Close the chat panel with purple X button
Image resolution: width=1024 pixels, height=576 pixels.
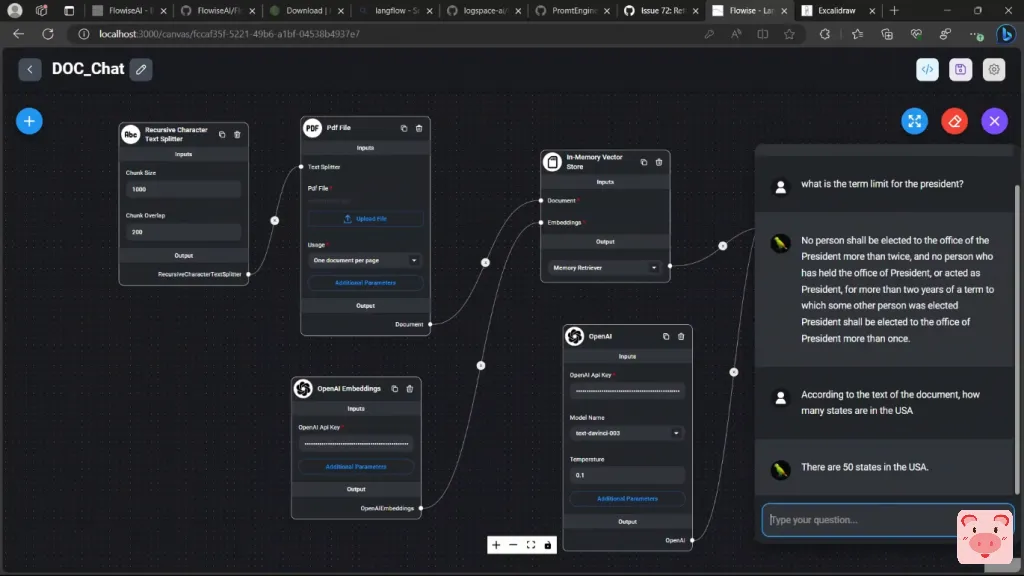(x=994, y=121)
